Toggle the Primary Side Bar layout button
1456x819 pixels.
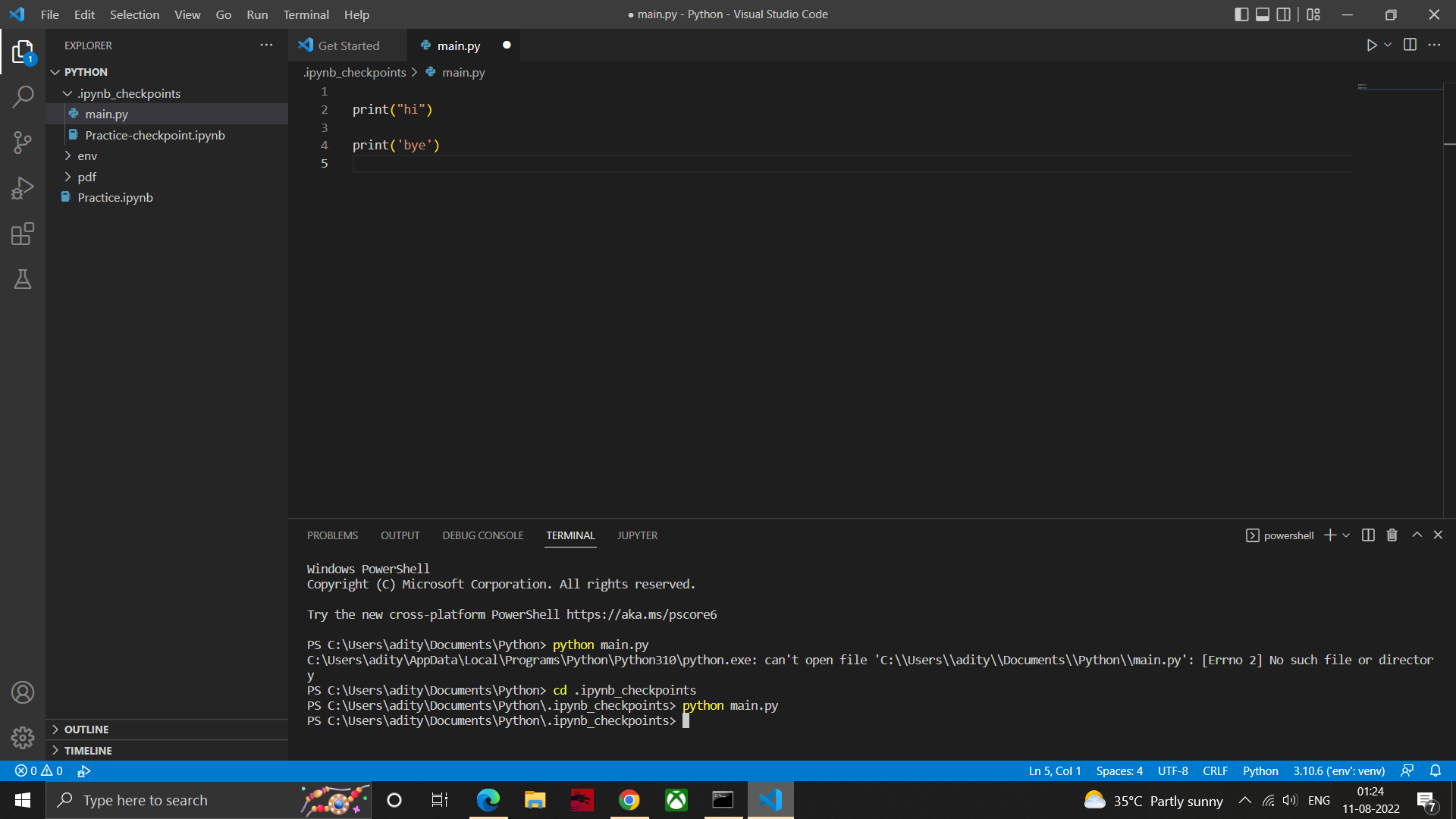(1241, 14)
